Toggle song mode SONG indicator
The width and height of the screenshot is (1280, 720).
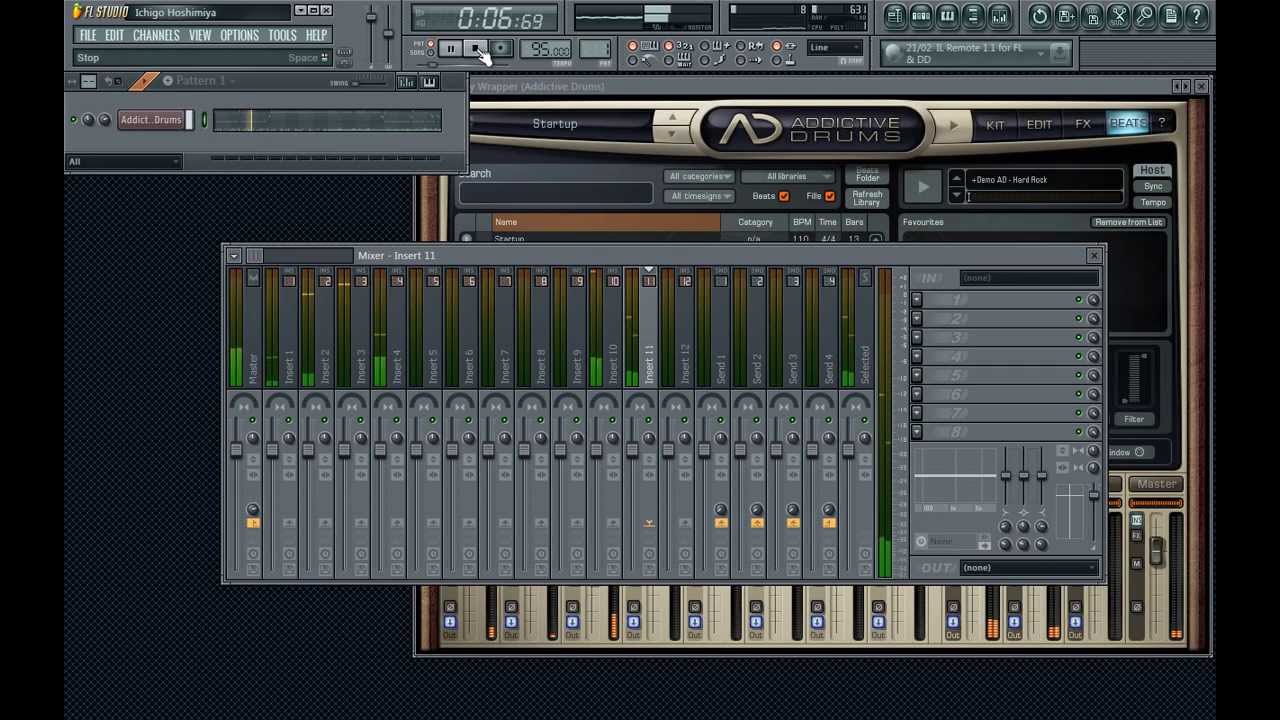(431, 53)
